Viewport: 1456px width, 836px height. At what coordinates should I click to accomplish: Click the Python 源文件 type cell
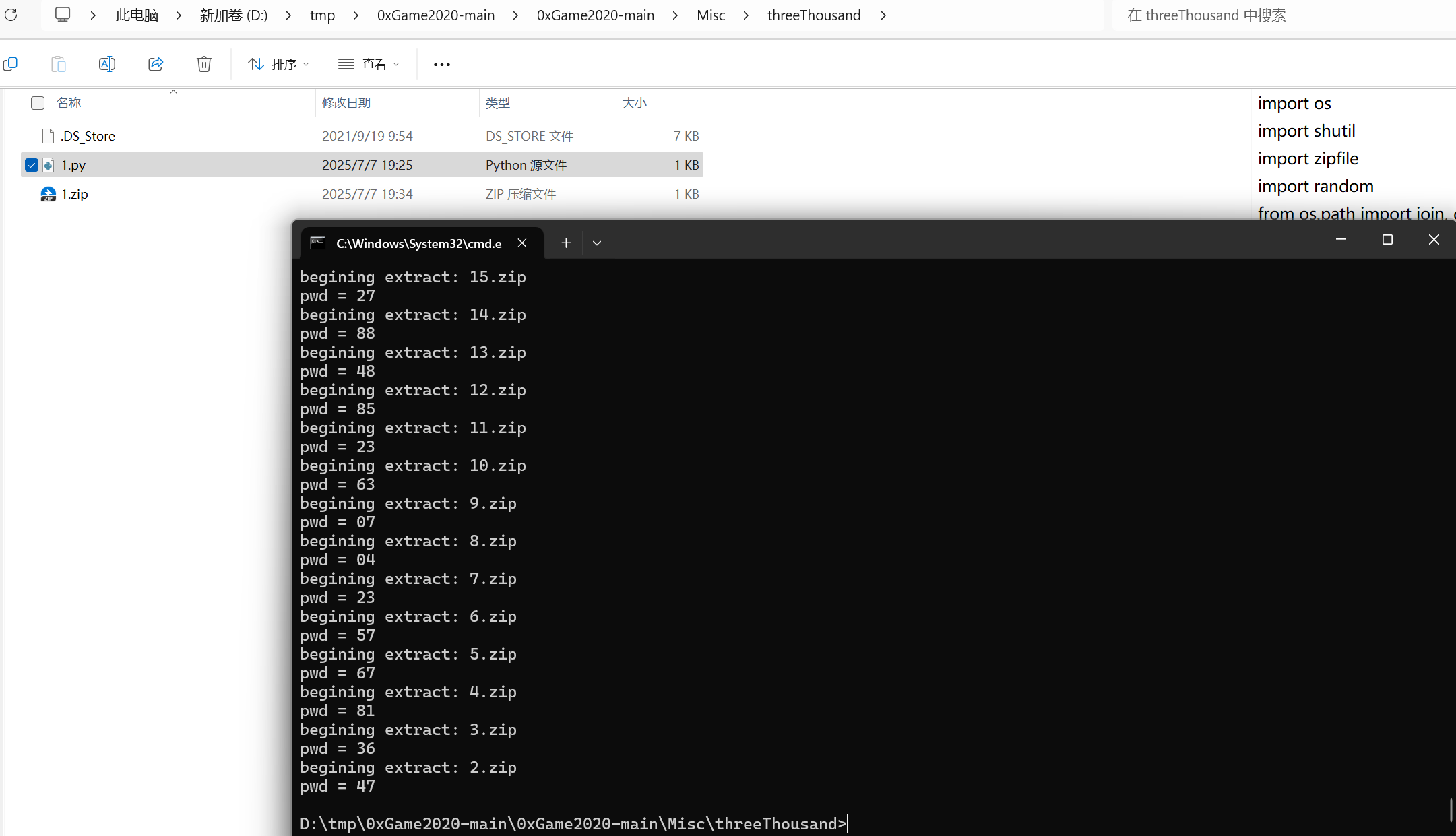tap(526, 165)
